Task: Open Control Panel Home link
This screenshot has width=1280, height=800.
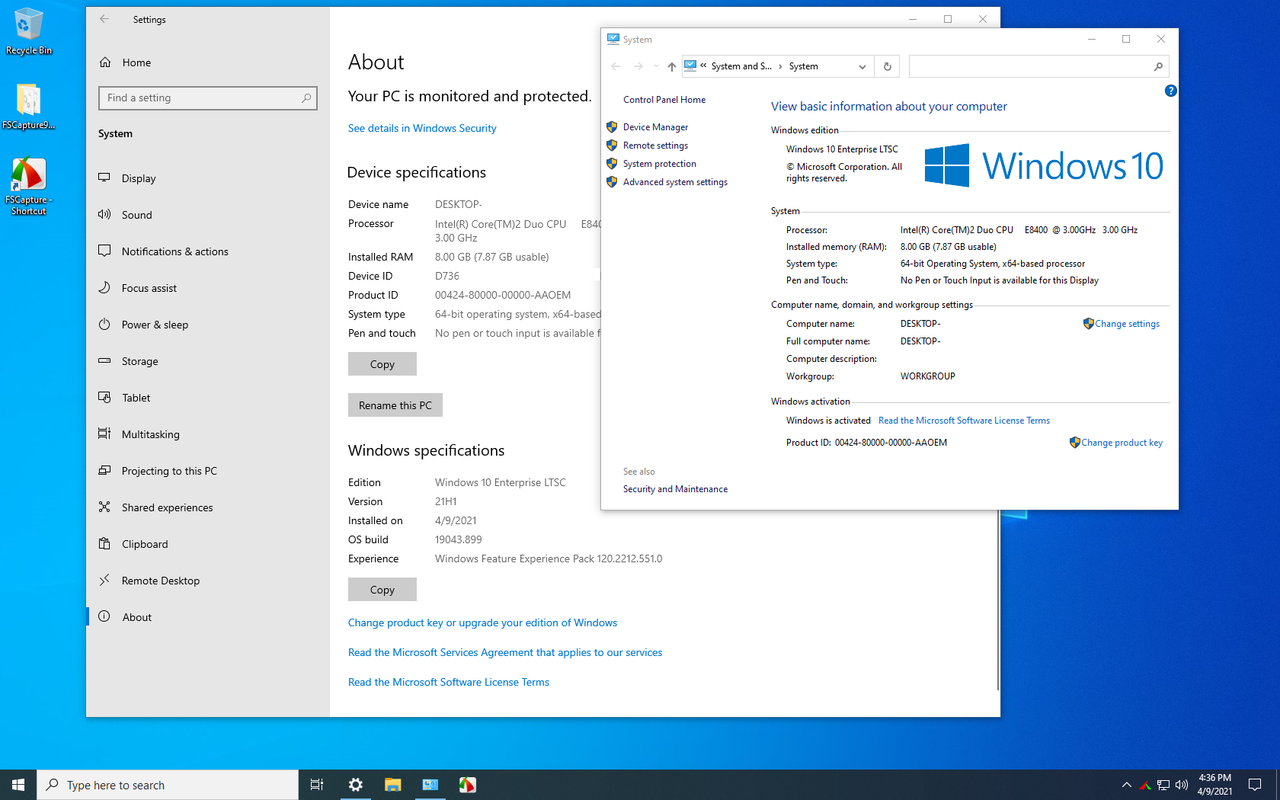Action: [x=664, y=100]
